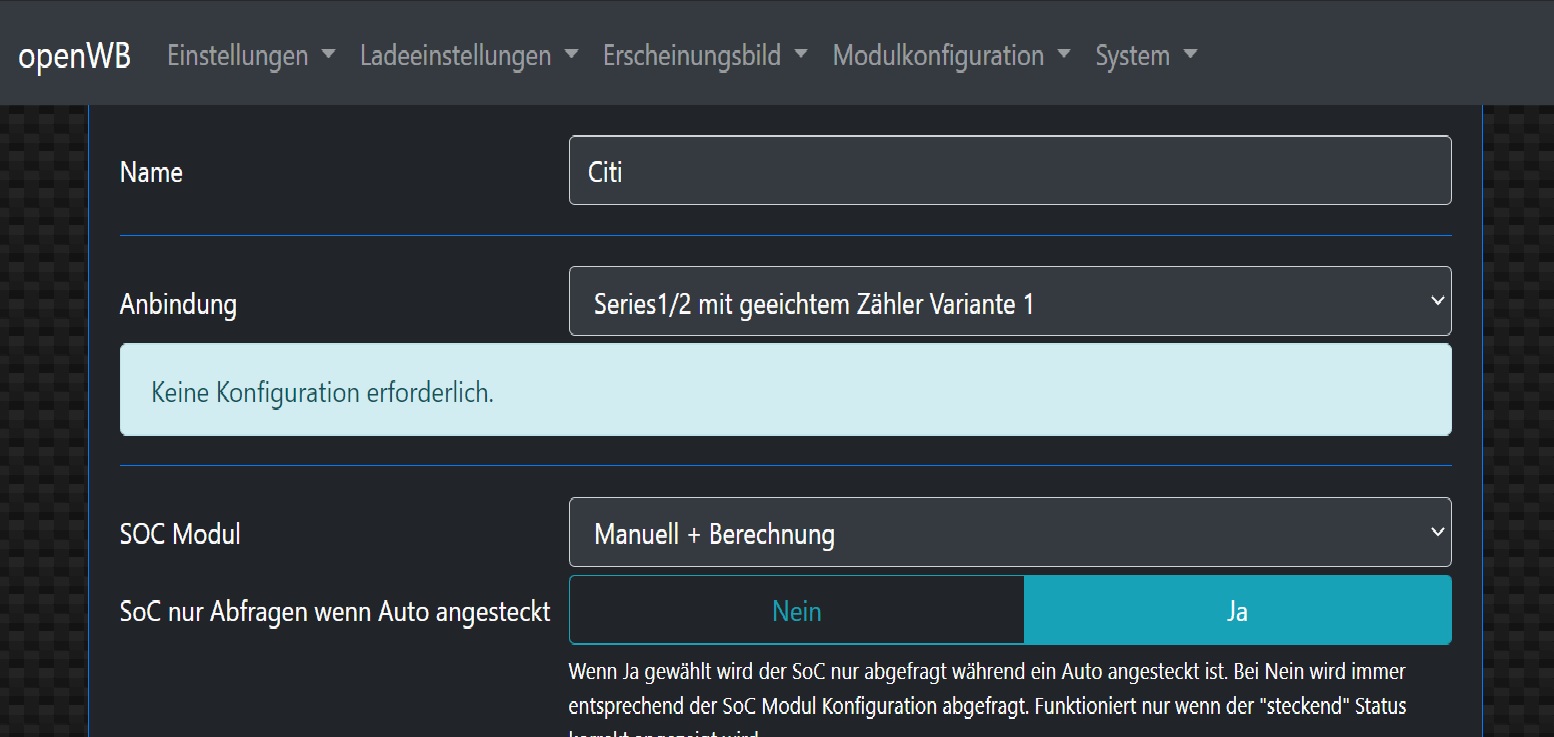Viewport: 1554px width, 737px height.
Task: Open the System menu
Action: click(x=1132, y=55)
